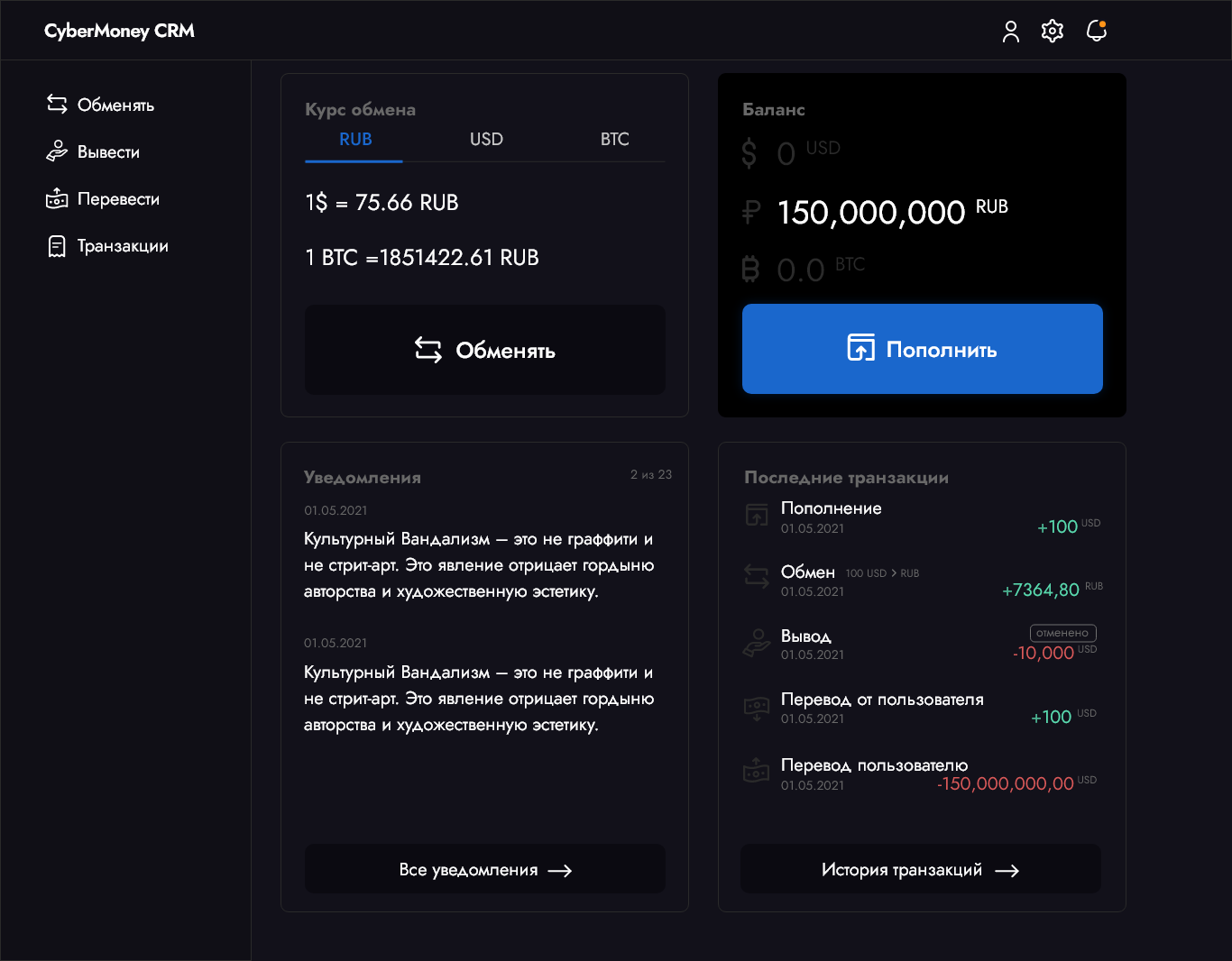Switch to the USD exchange rate tab

(x=486, y=139)
